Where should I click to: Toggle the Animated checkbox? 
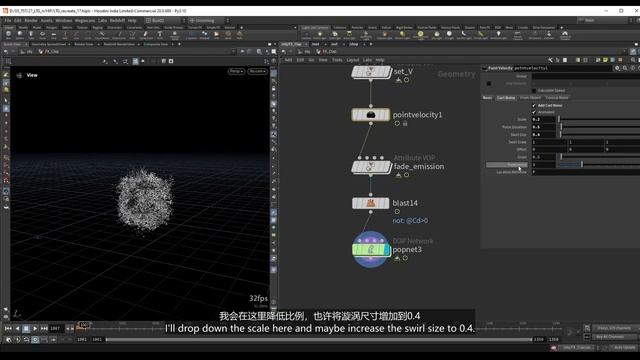click(534, 112)
